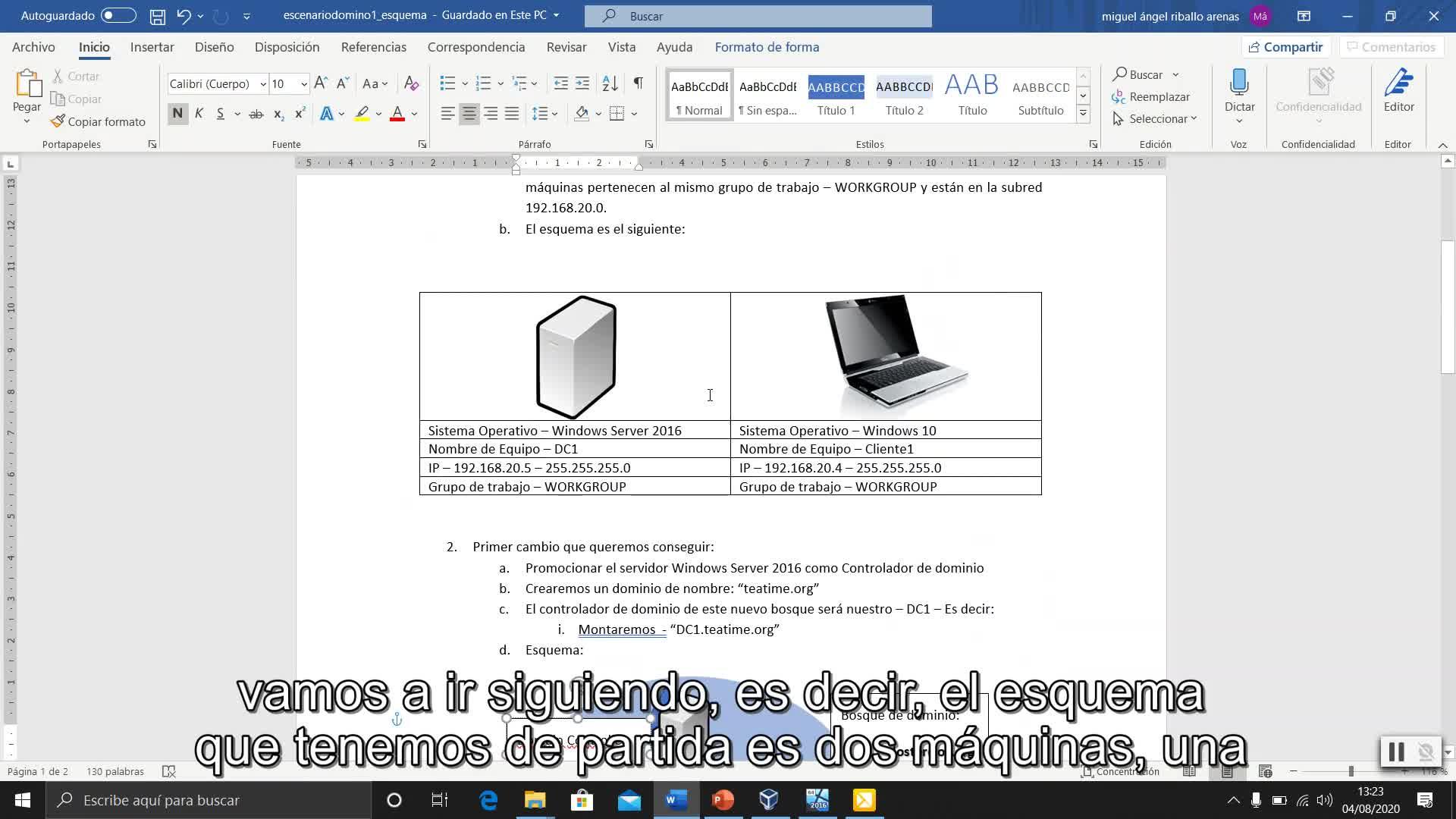
Task: Click the Compartir button
Action: 1285,47
